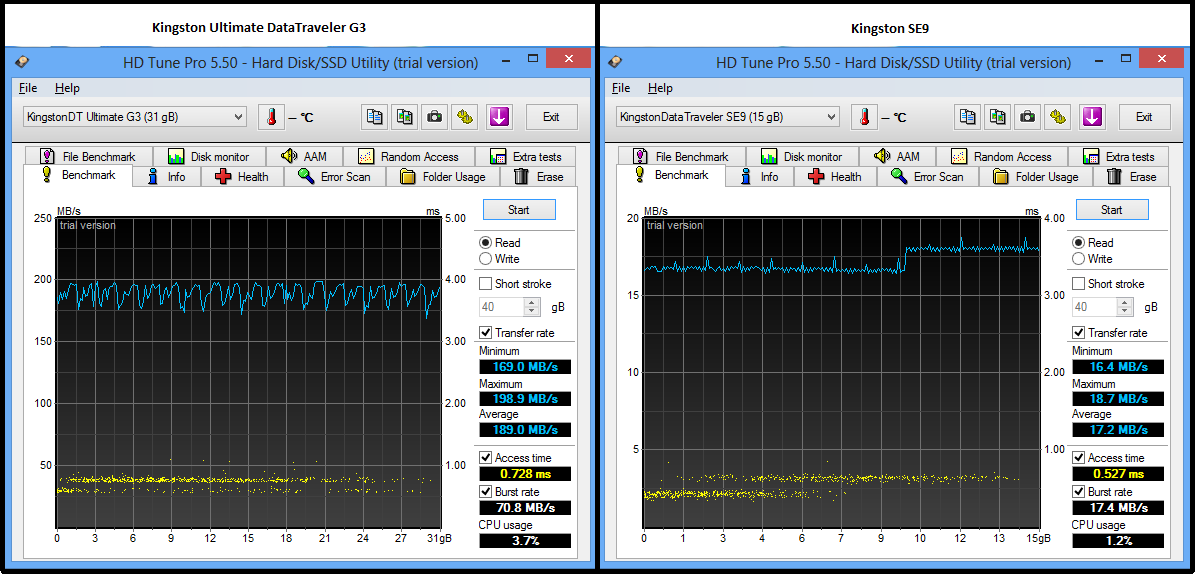Image resolution: width=1195 pixels, height=574 pixels.
Task: Switch to the File Benchmark tab in the Ultimate G3 window
Action: pos(88,156)
